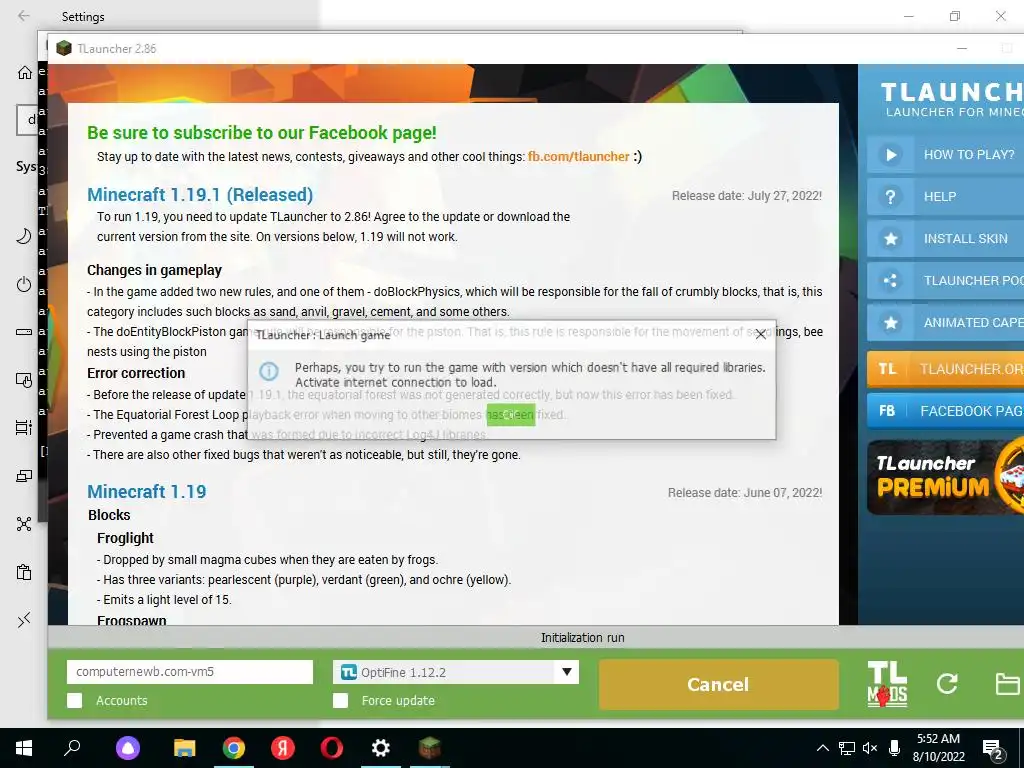Click the Settings search field
This screenshot has height=768, width=1024.
pyautogui.click(x=26, y=120)
